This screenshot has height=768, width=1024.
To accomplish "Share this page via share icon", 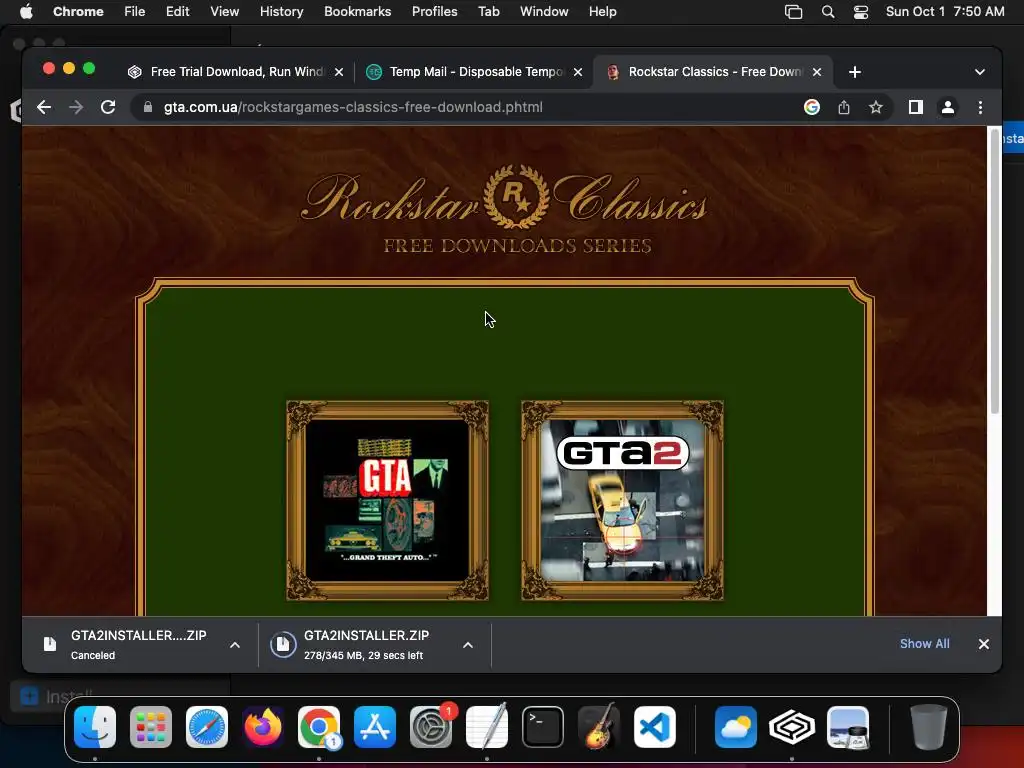I will (x=844, y=107).
